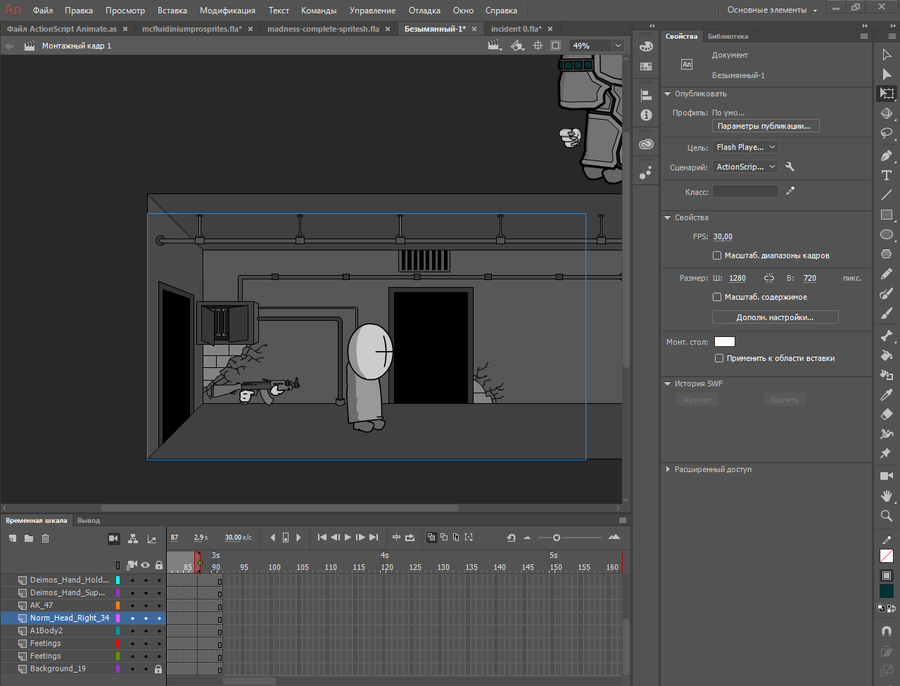Choose the Zoom magnifier tool

886,516
